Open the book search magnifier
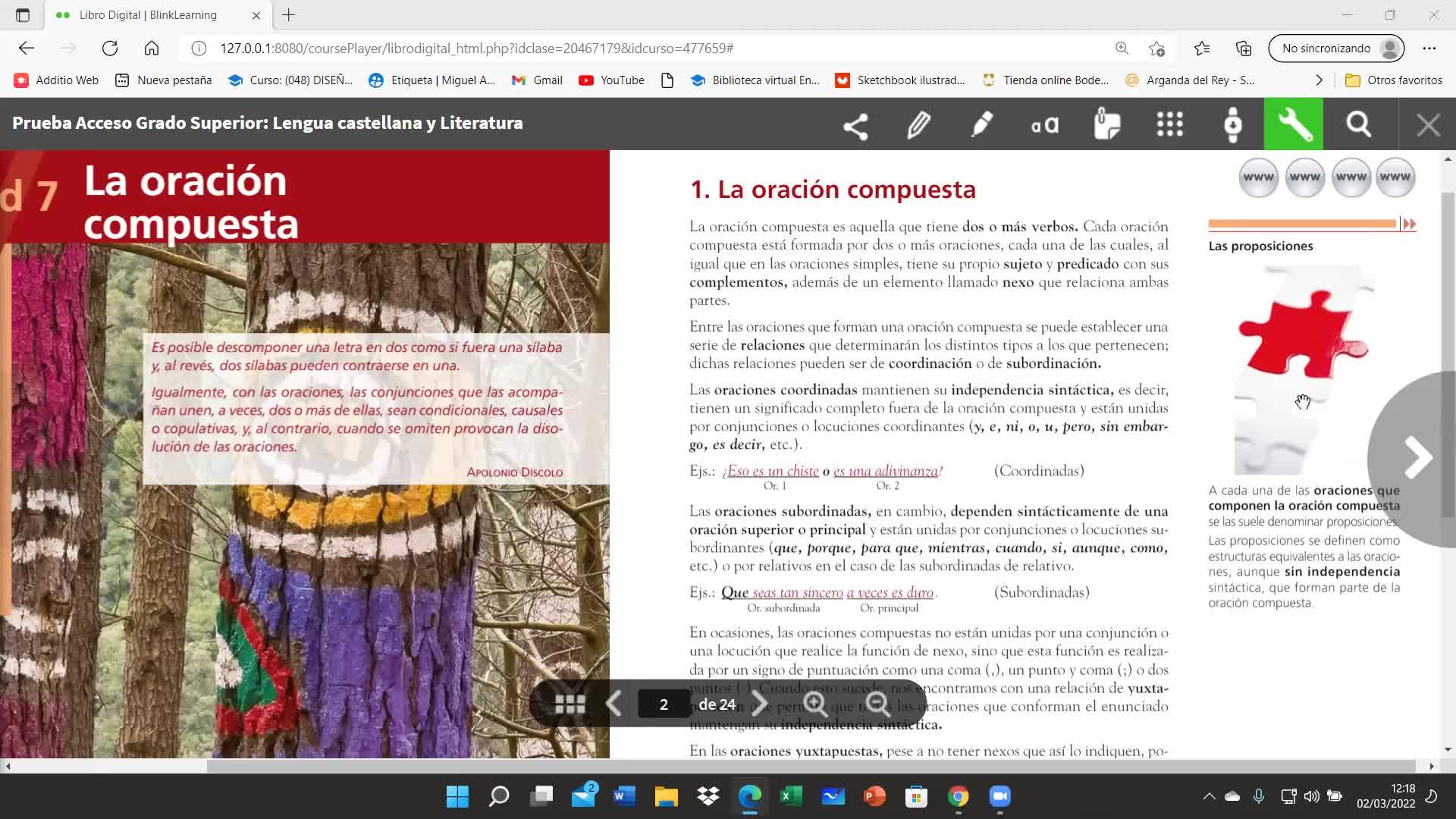 click(1358, 125)
